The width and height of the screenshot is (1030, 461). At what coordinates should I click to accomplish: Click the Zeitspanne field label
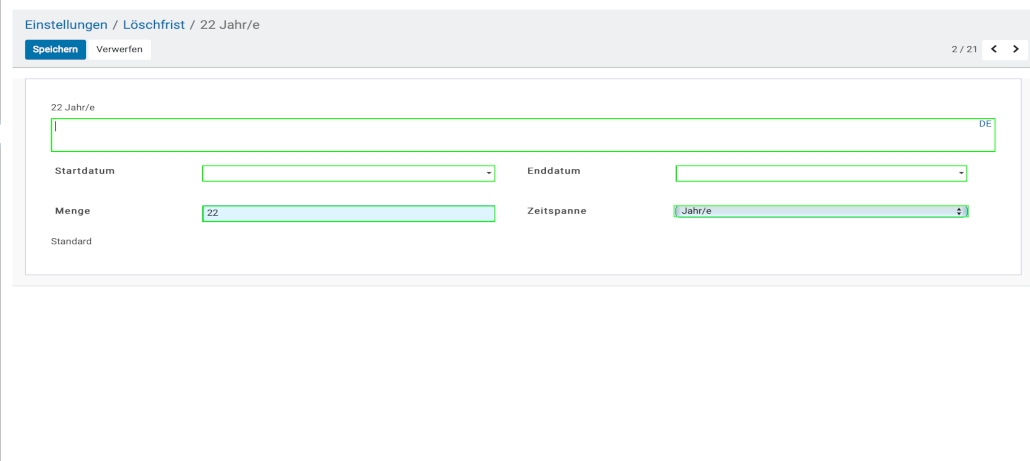pos(557,211)
